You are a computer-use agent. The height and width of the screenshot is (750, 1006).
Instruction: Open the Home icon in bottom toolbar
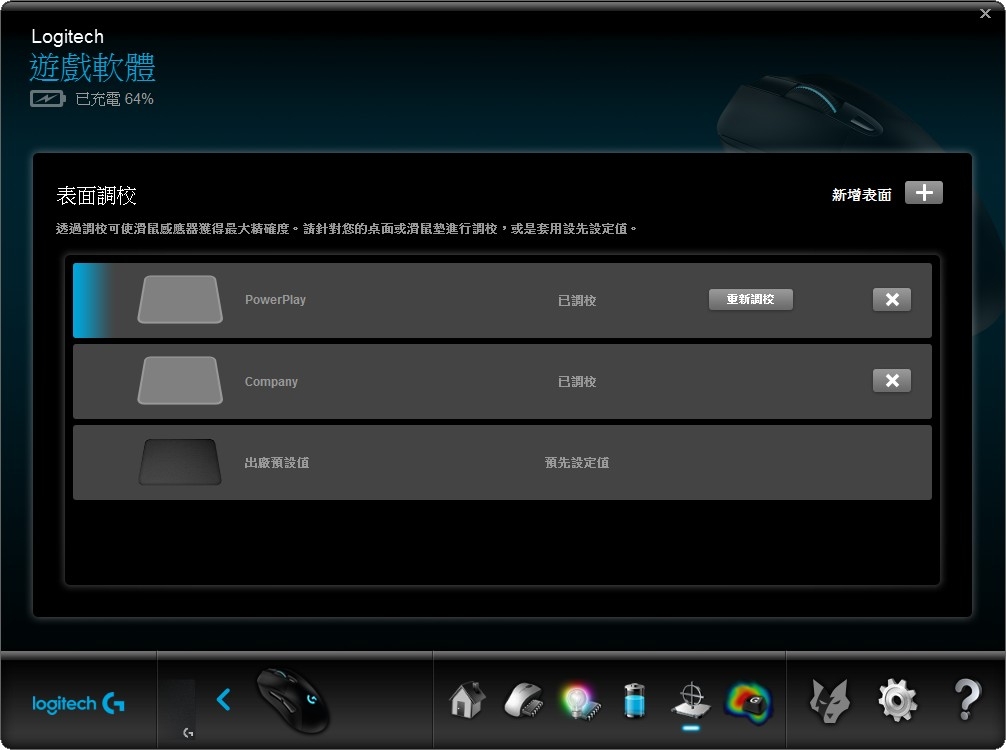[x=467, y=699]
